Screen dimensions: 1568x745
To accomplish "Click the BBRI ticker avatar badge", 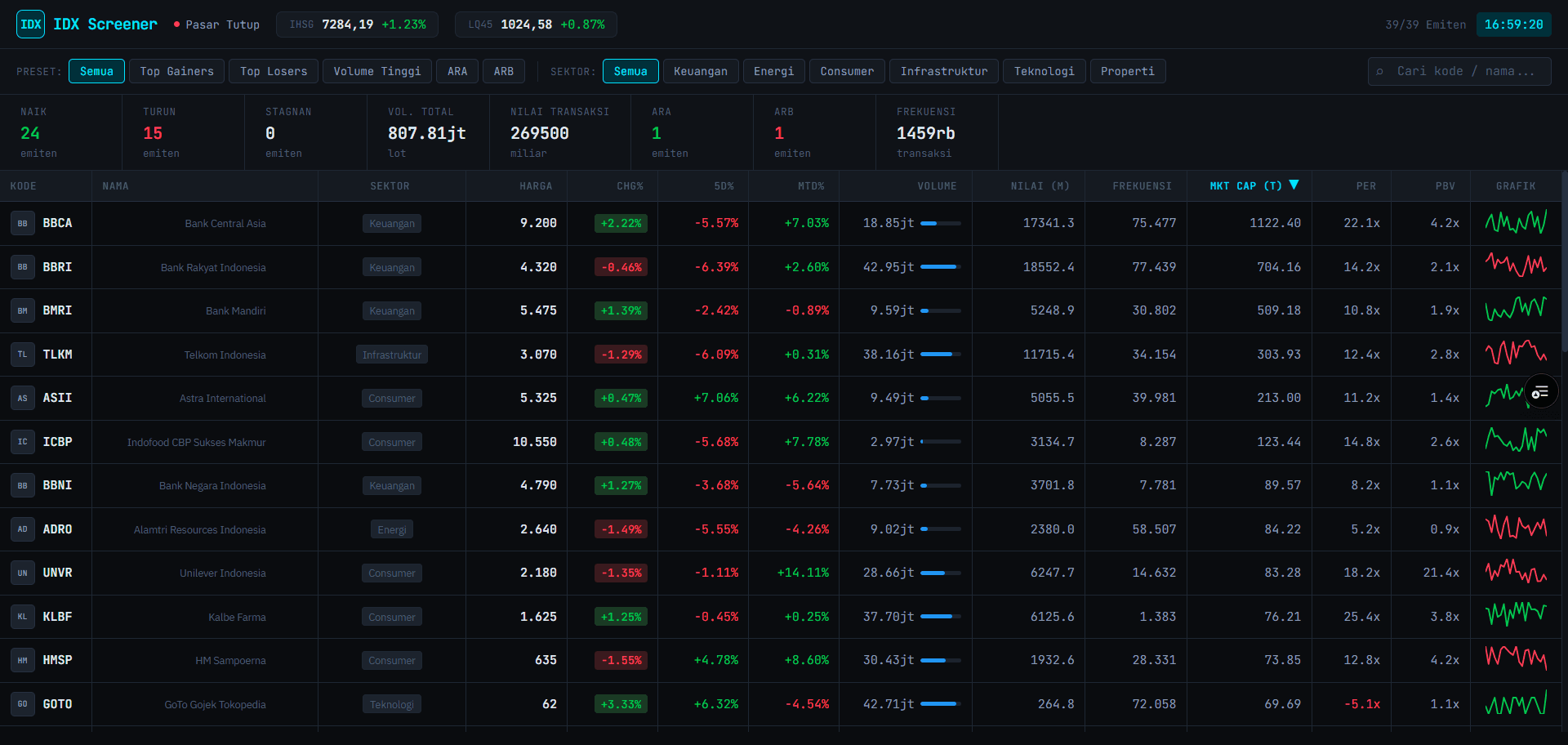I will [x=23, y=267].
